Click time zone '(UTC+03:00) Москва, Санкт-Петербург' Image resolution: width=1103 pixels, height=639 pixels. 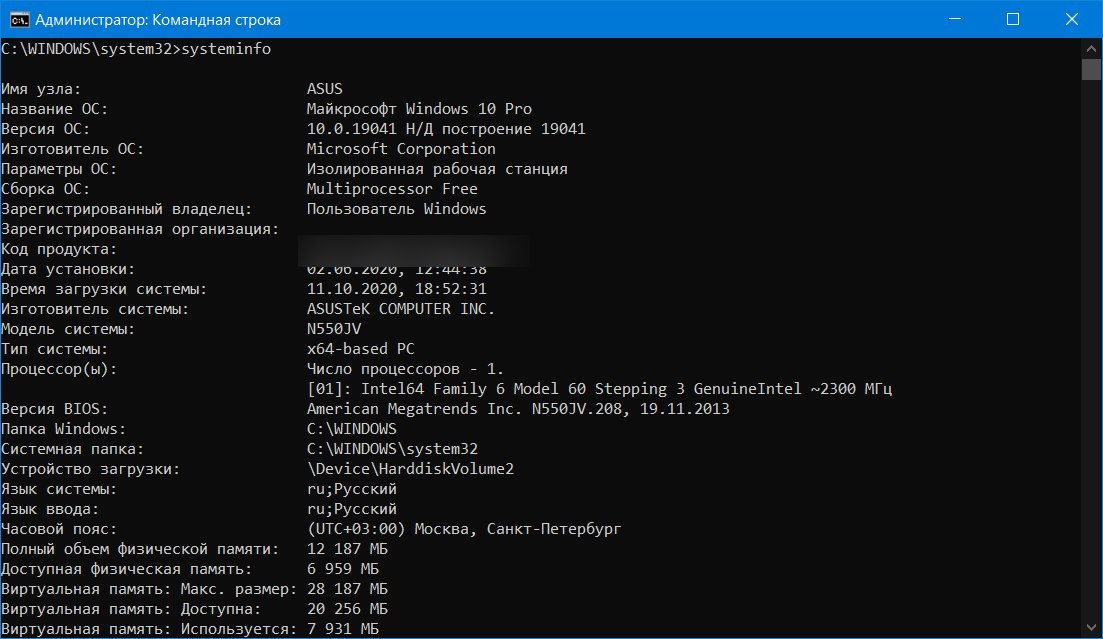tap(464, 529)
